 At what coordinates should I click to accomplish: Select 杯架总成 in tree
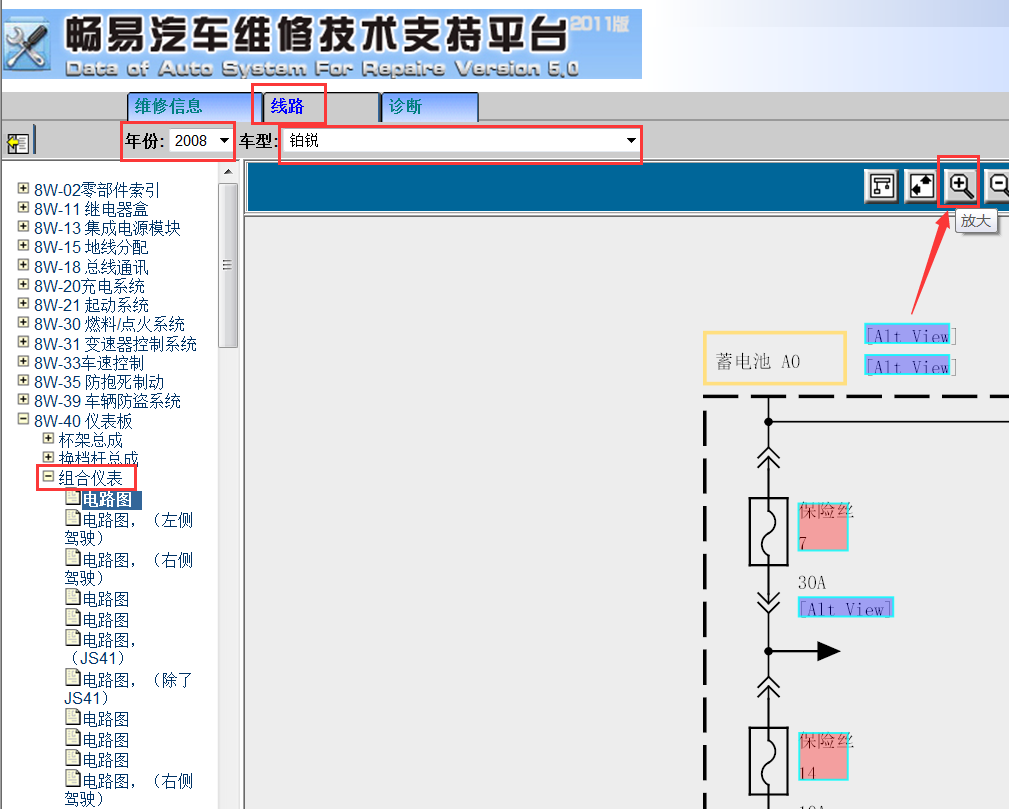pyautogui.click(x=91, y=440)
